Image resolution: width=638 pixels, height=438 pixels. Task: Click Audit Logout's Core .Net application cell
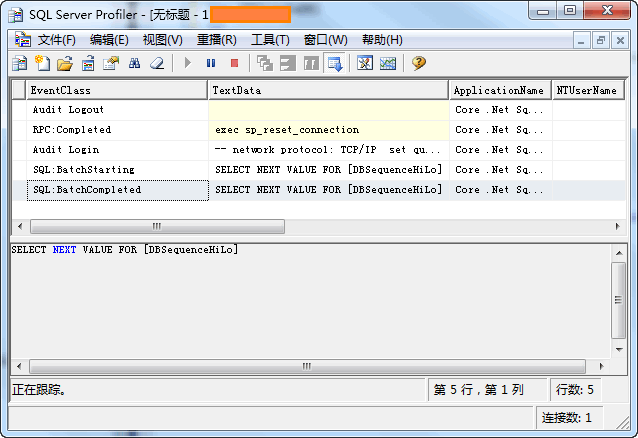click(x=500, y=110)
